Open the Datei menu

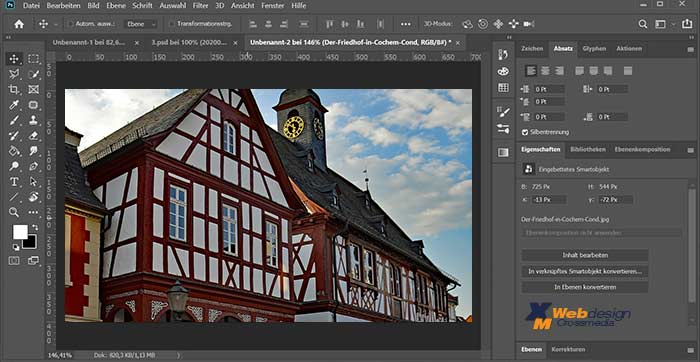(x=31, y=6)
